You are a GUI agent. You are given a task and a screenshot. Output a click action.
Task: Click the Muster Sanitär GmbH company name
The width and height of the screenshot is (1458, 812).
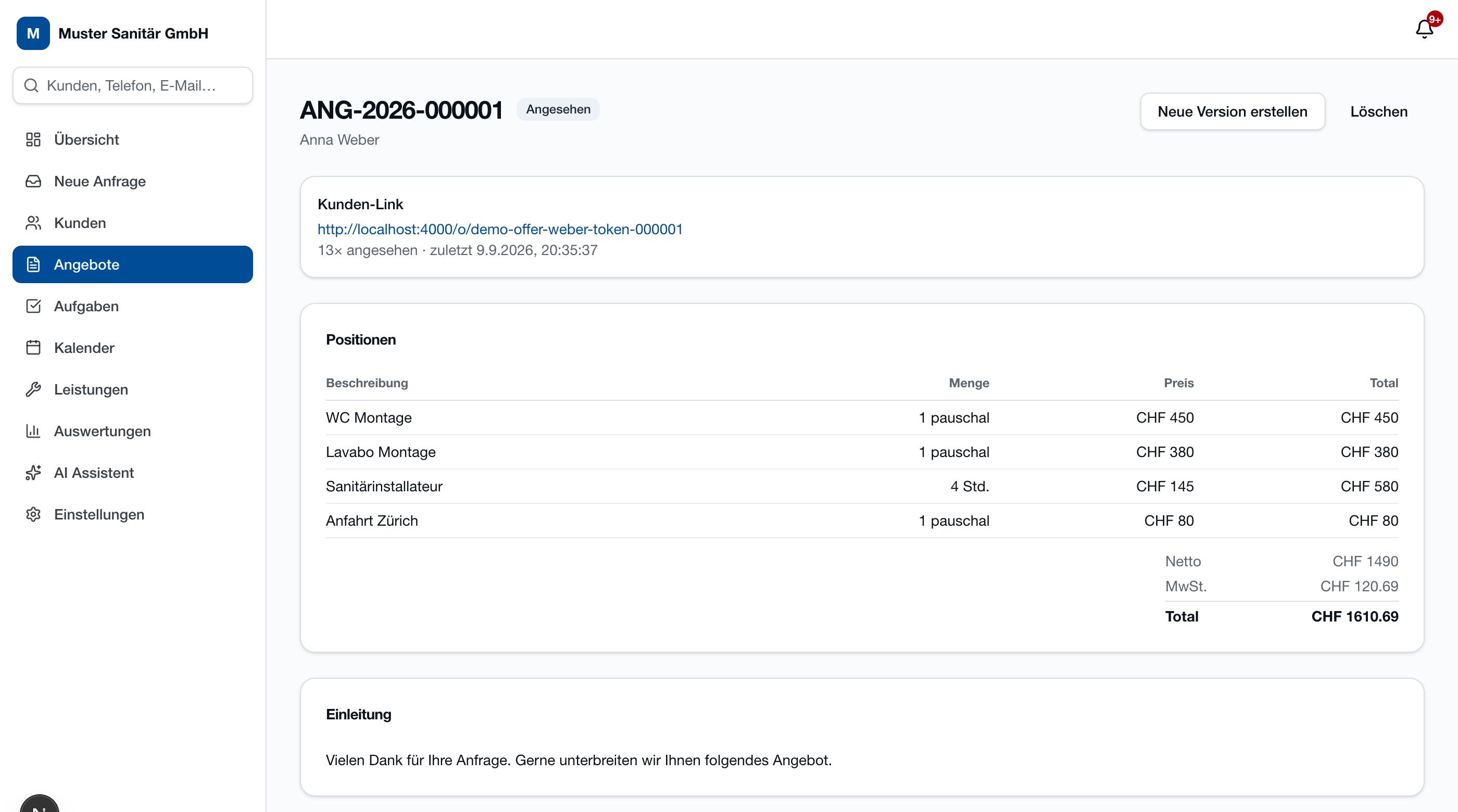[x=133, y=33]
